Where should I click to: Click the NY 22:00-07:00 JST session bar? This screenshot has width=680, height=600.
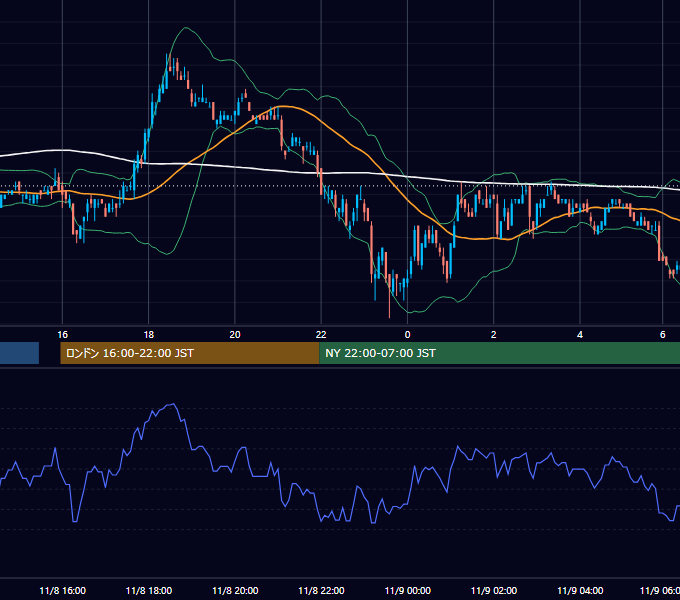(500, 353)
